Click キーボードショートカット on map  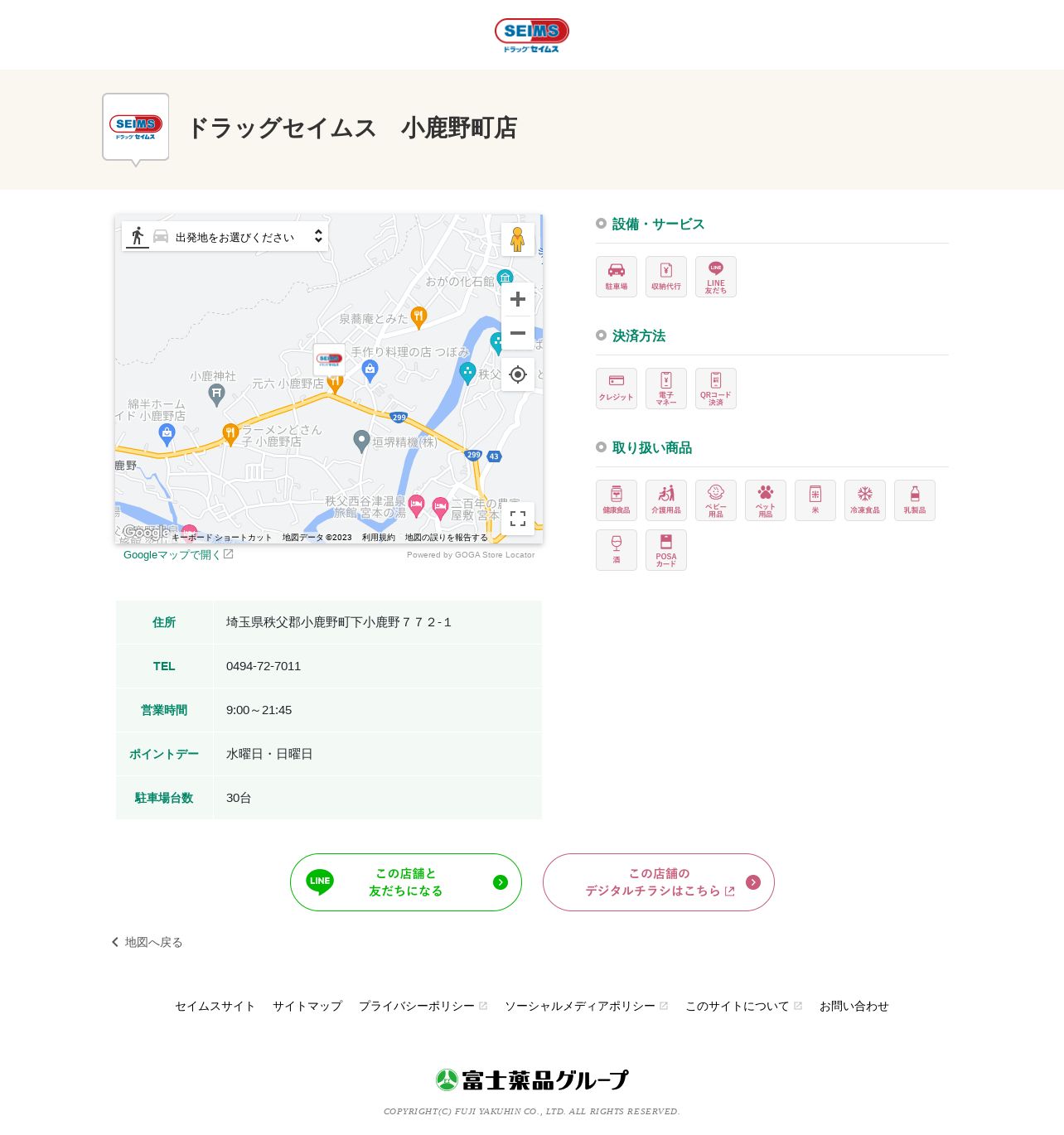pos(221,538)
